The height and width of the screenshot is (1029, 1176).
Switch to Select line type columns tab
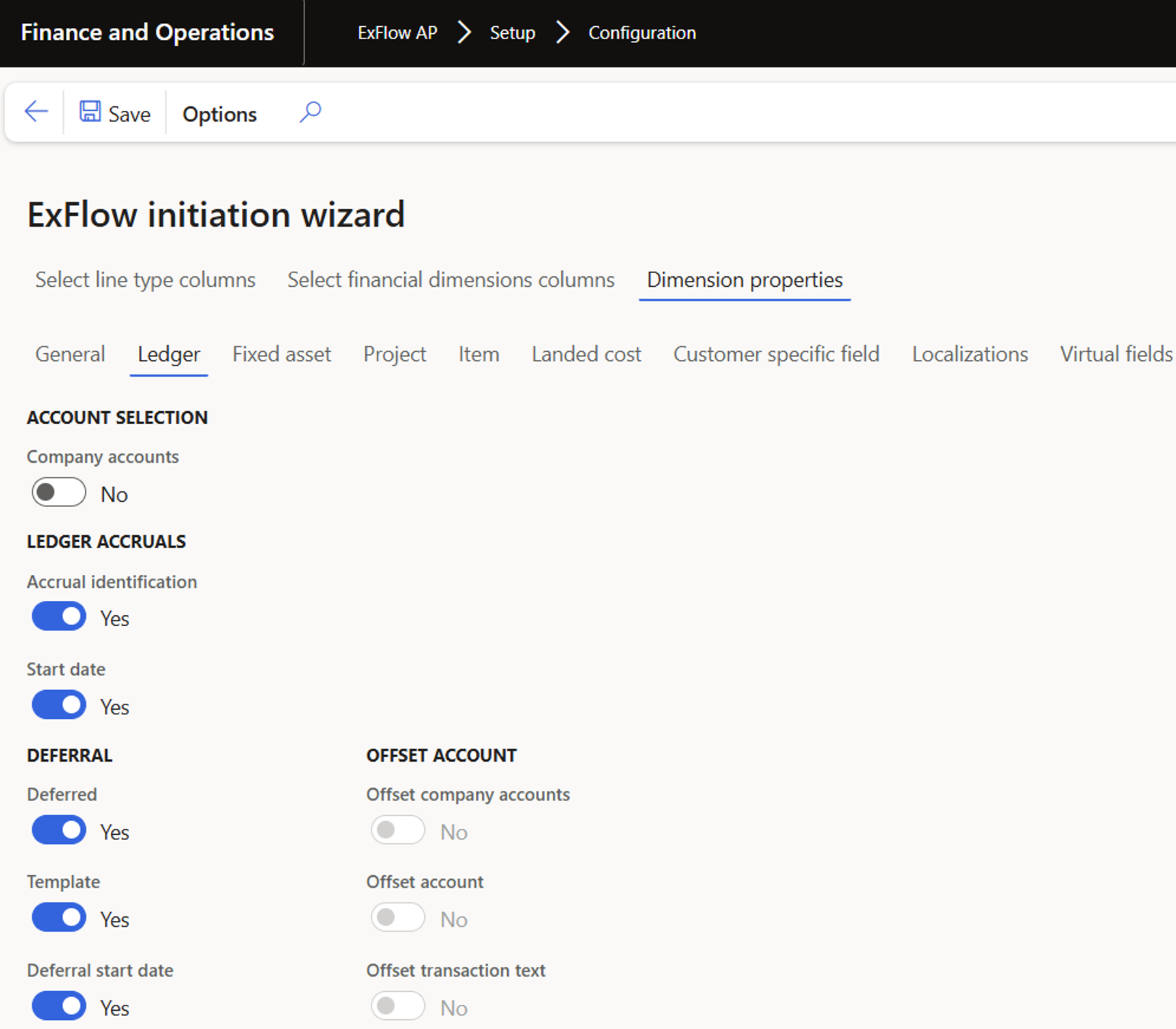(x=145, y=280)
